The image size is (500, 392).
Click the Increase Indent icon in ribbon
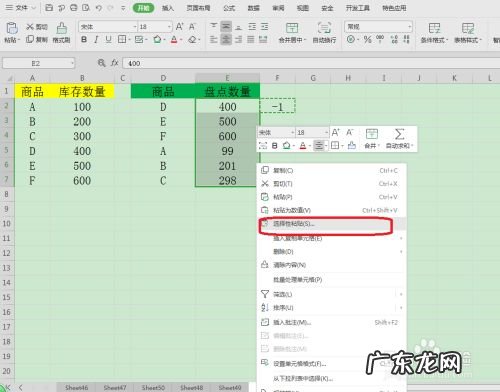[264, 27]
